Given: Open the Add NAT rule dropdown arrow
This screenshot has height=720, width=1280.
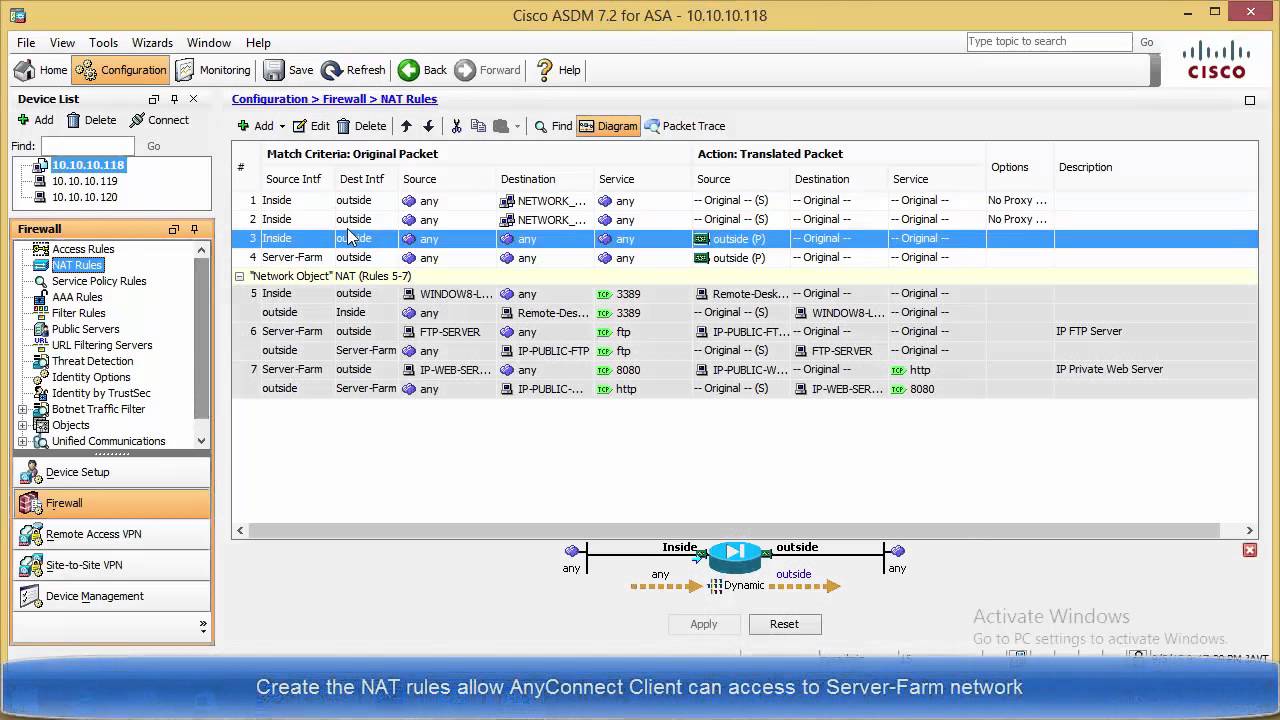Looking at the screenshot, I should (x=282, y=127).
